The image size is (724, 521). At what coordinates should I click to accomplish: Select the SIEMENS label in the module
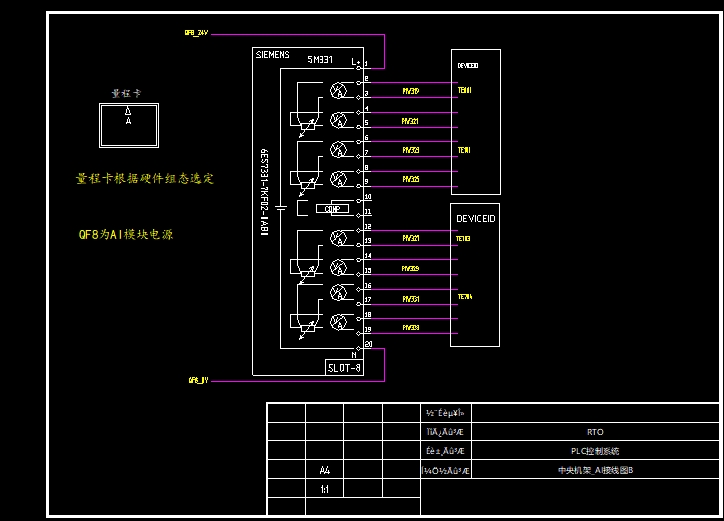[272, 55]
